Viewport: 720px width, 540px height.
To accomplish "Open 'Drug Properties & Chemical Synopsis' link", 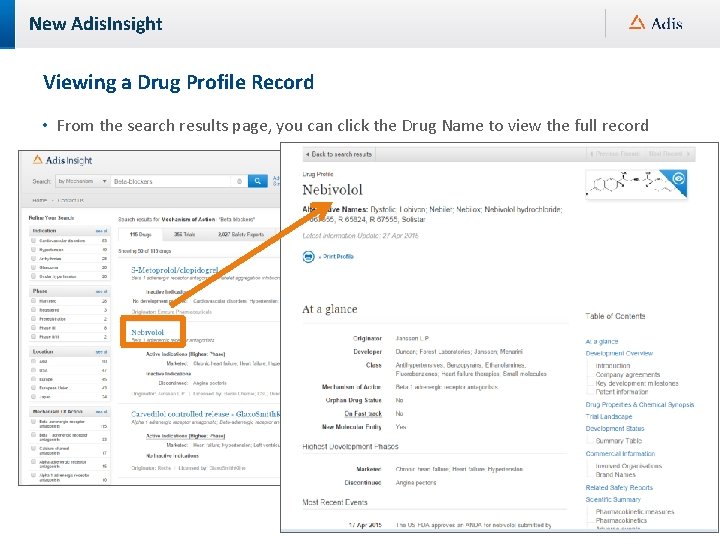I will (640, 405).
